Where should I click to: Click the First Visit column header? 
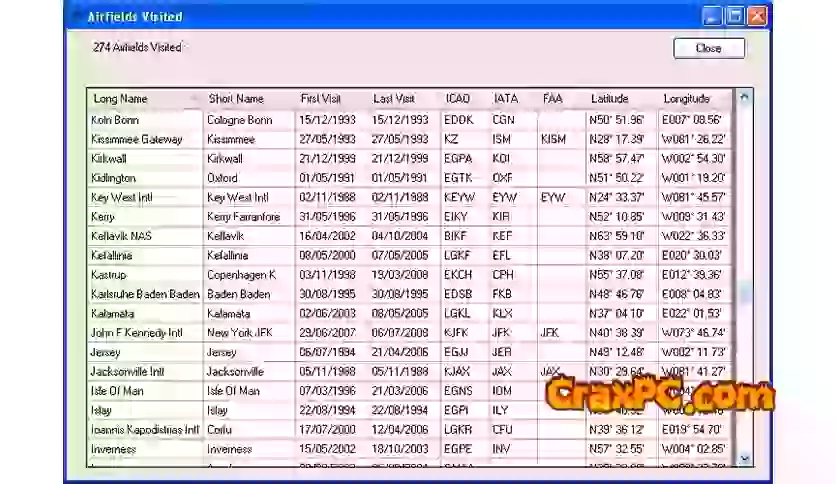pyautogui.click(x=321, y=99)
